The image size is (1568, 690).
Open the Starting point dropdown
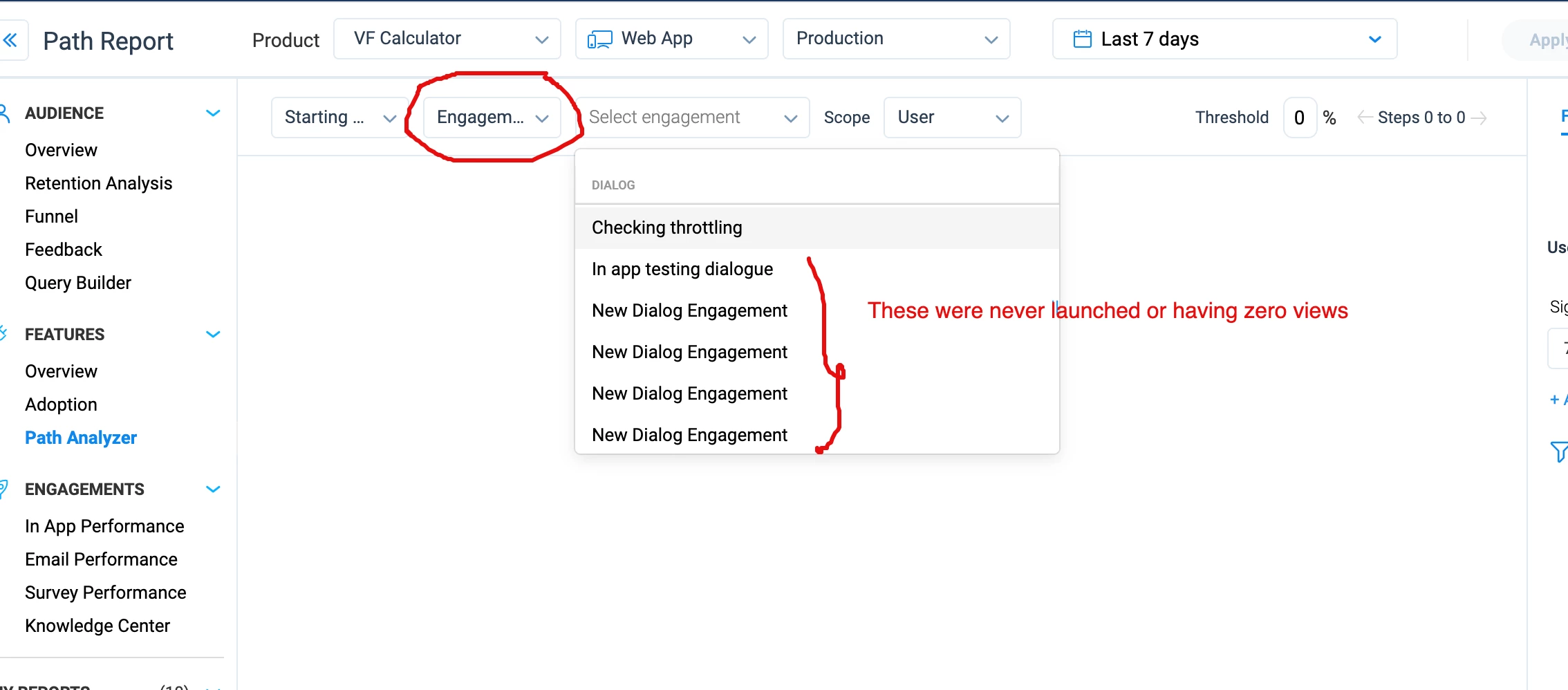coord(339,118)
